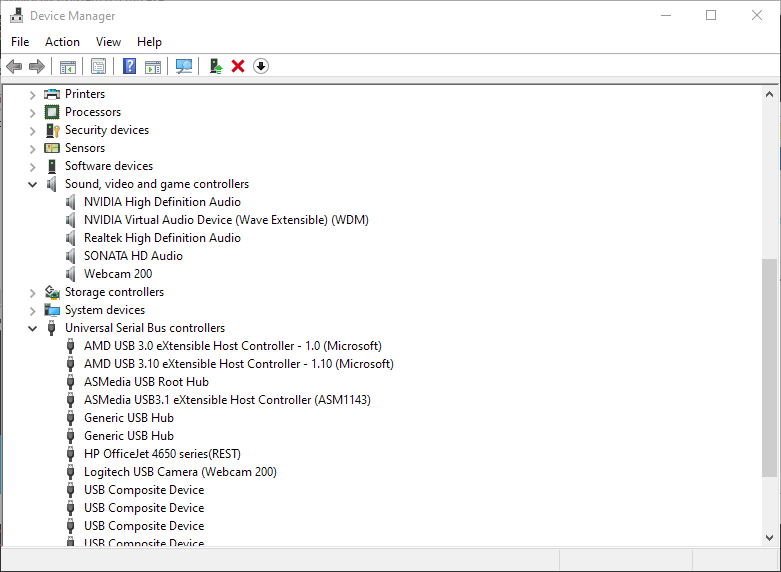Click Scan for hardware changes monitor icon
781x572 pixels.
pyautogui.click(x=184, y=66)
